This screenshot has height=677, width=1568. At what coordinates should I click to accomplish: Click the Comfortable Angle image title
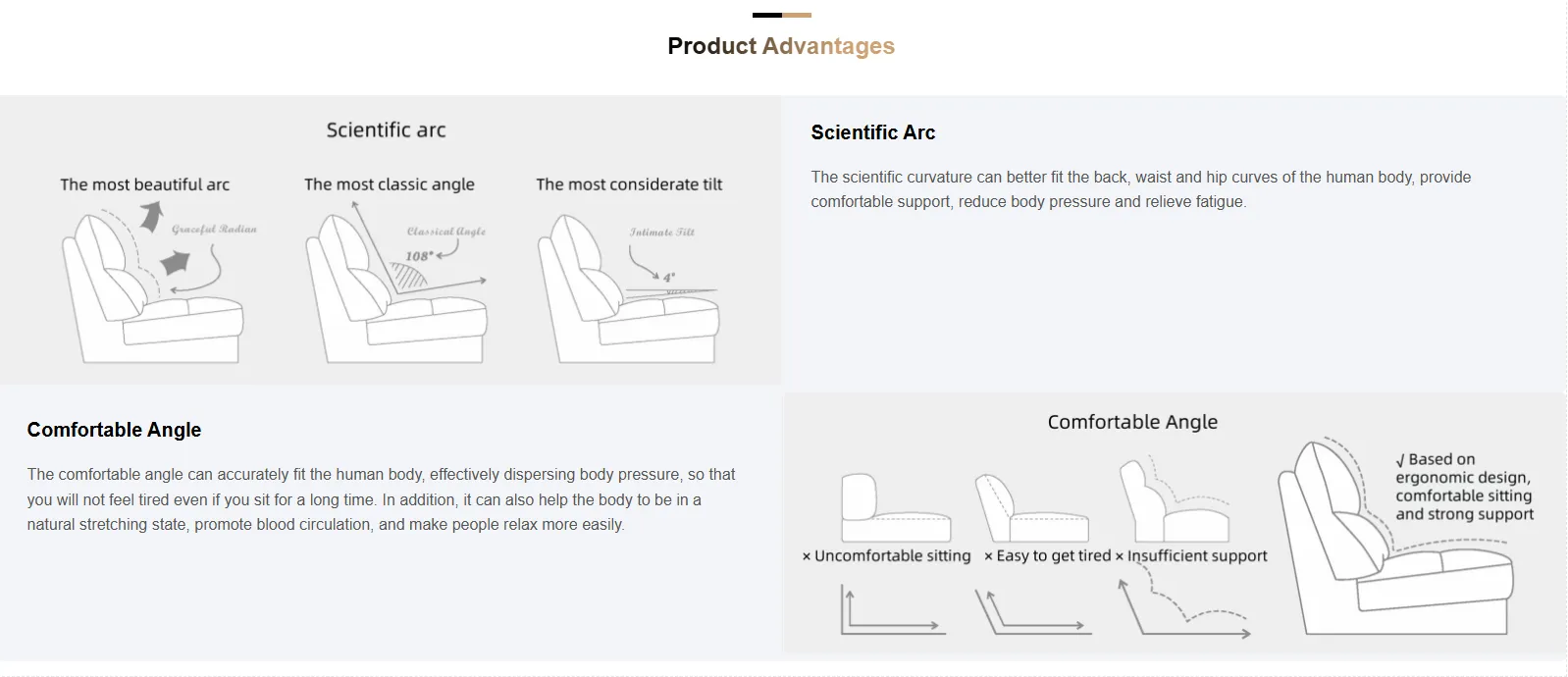[x=1132, y=422]
